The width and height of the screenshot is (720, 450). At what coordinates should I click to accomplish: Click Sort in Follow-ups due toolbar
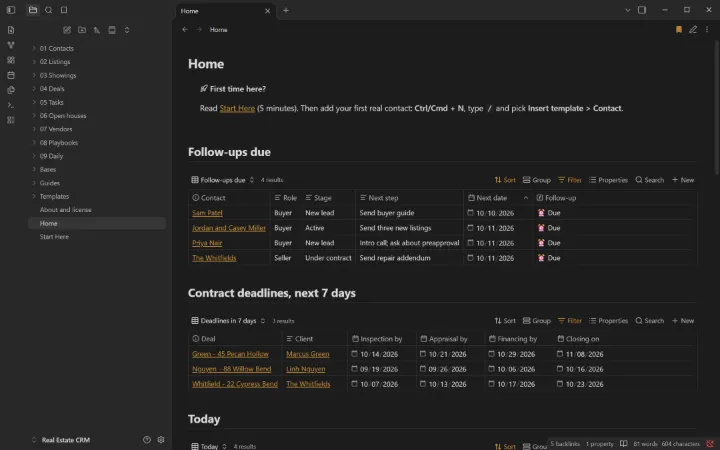coord(505,180)
